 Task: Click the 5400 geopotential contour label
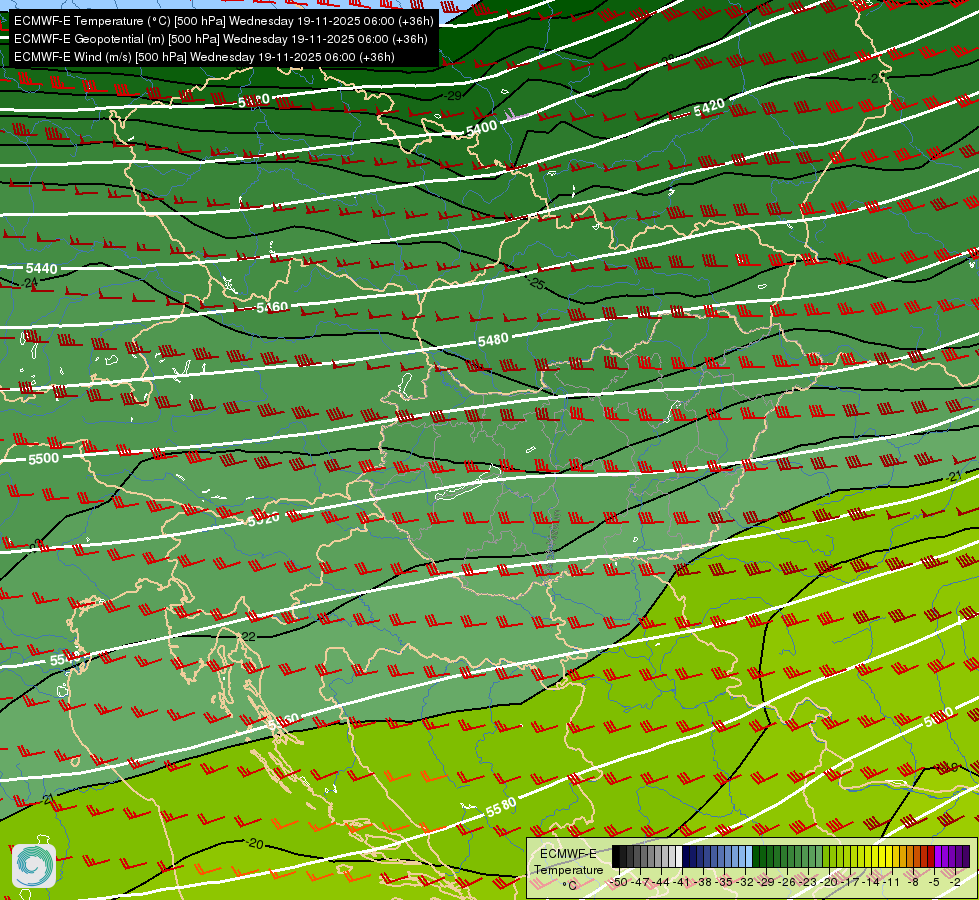pos(481,129)
